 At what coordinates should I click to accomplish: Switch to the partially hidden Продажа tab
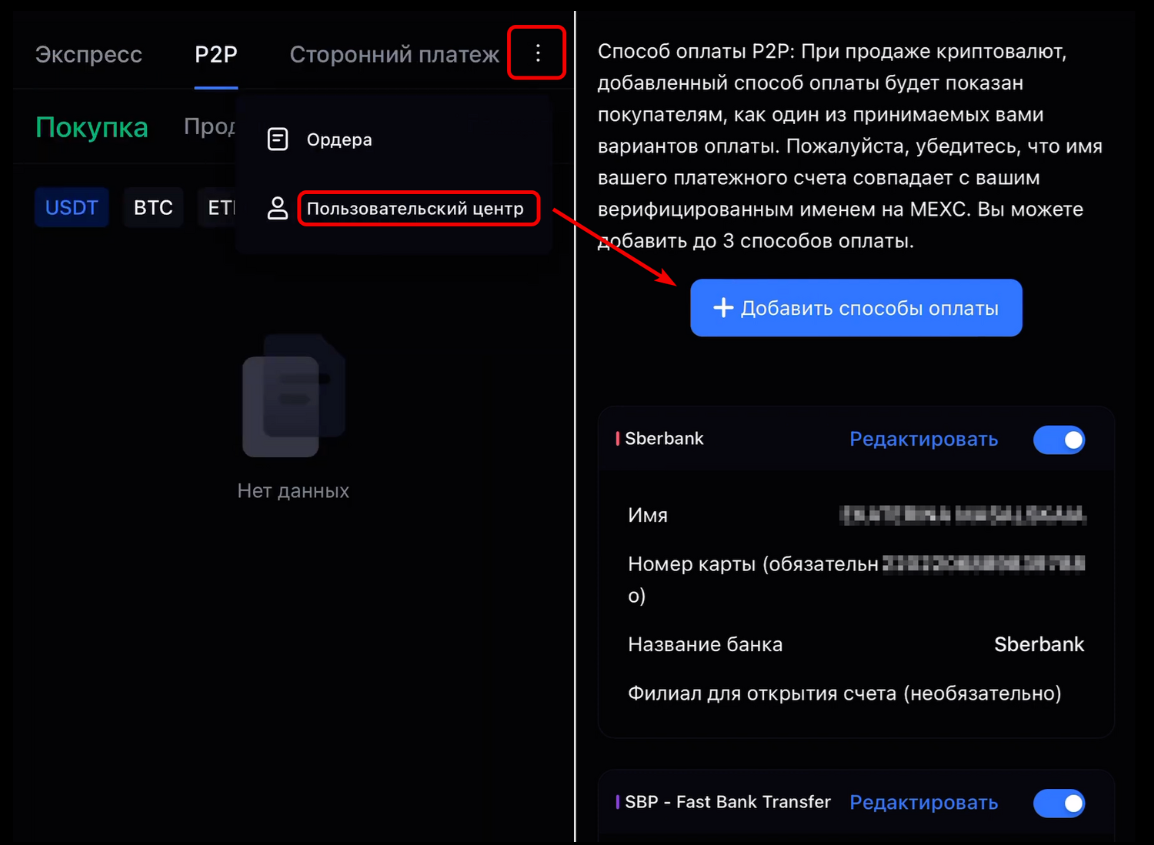(x=210, y=127)
